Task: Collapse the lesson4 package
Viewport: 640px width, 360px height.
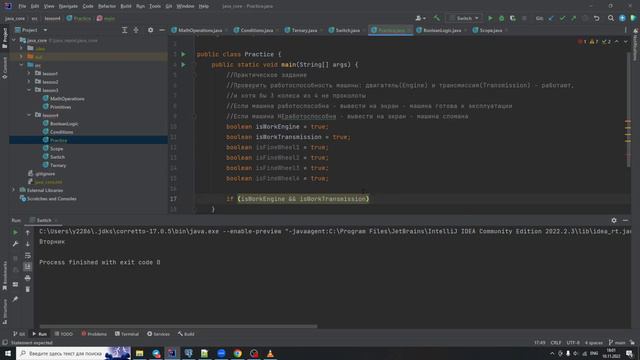Action: click(29, 115)
